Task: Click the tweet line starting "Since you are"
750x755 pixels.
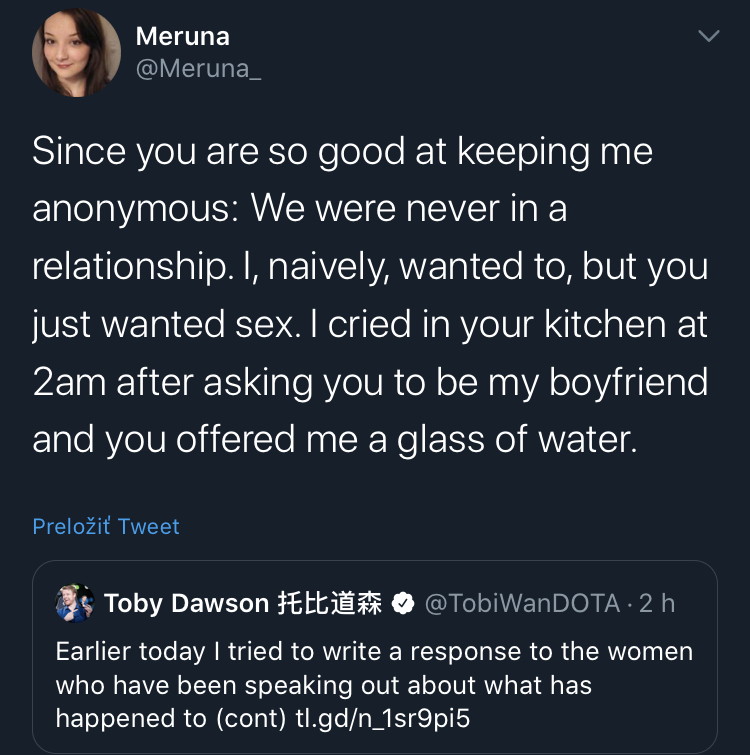Action: (342, 152)
